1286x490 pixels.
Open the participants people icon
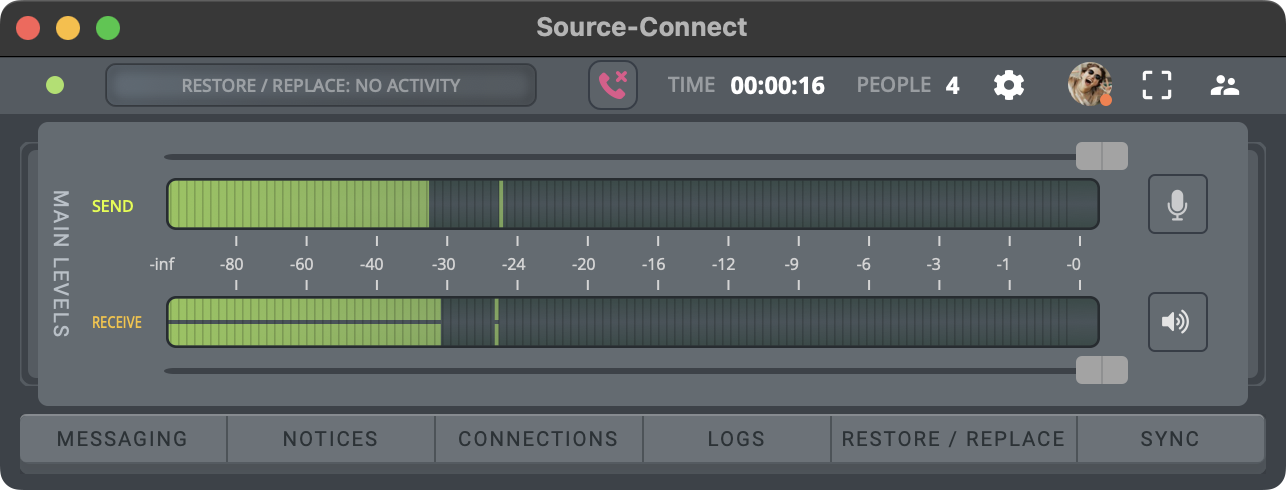[1224, 85]
